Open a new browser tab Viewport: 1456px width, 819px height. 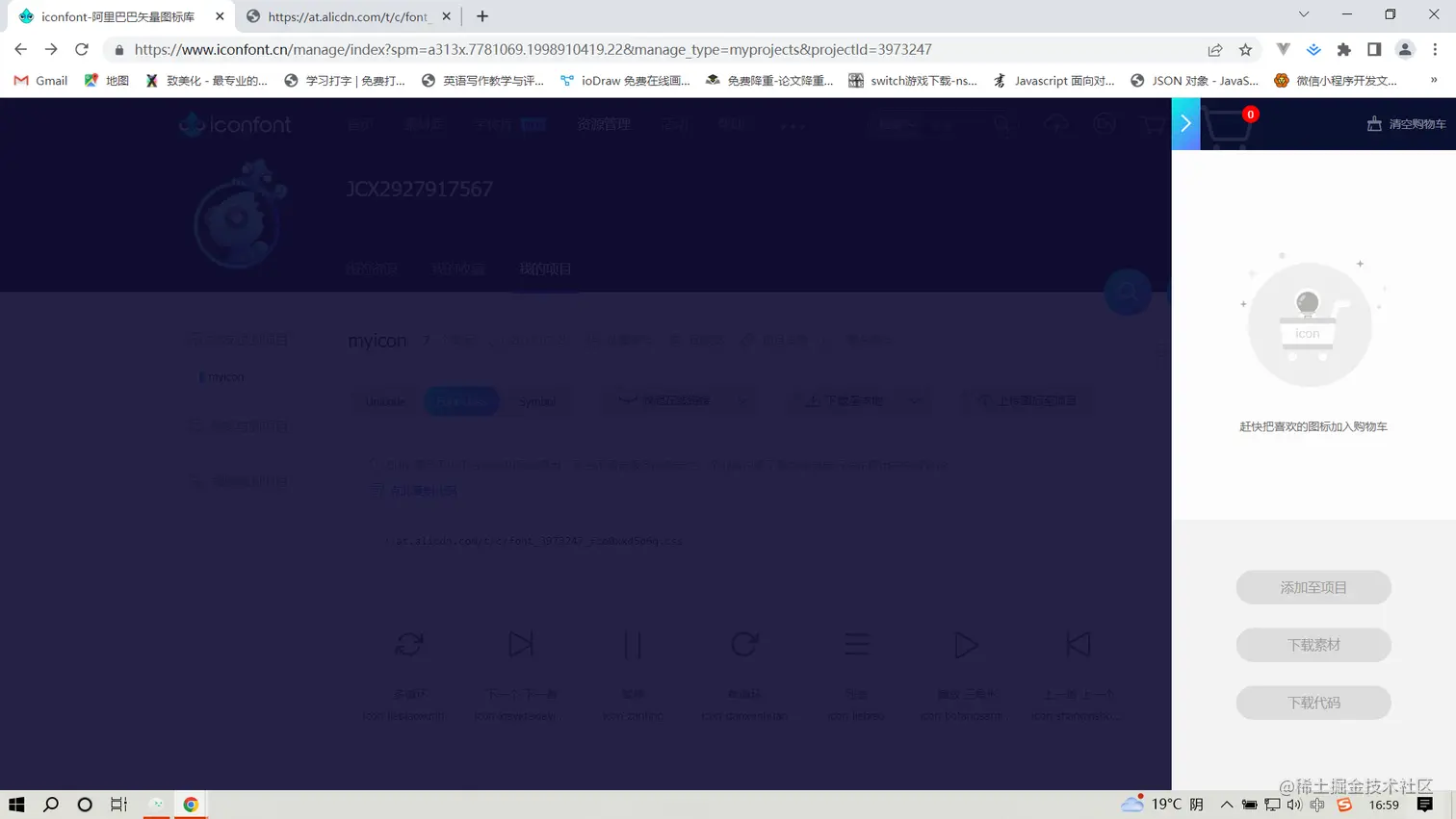tap(482, 16)
